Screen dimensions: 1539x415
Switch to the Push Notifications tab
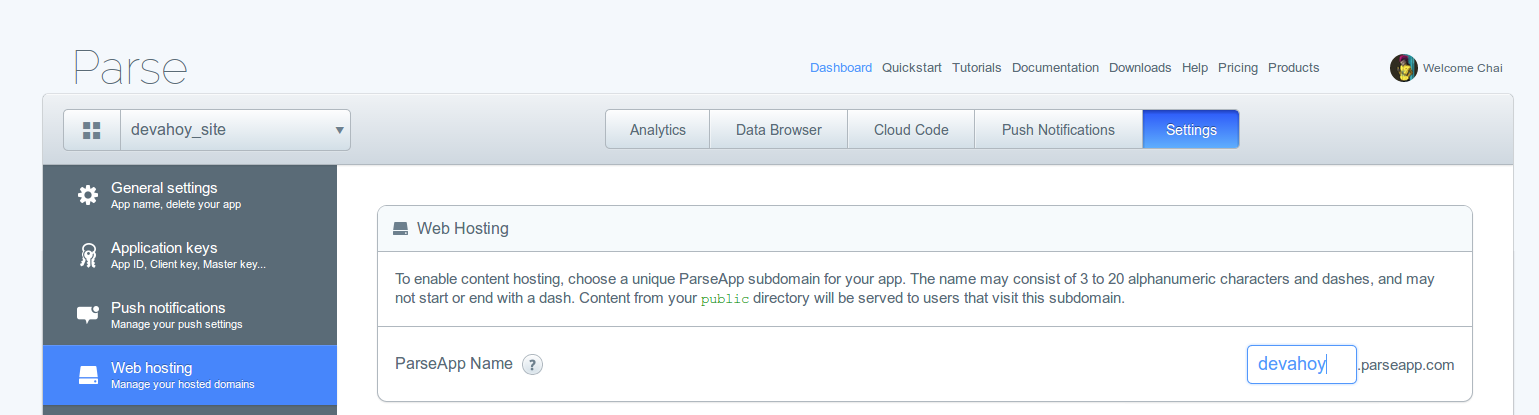tap(1059, 130)
